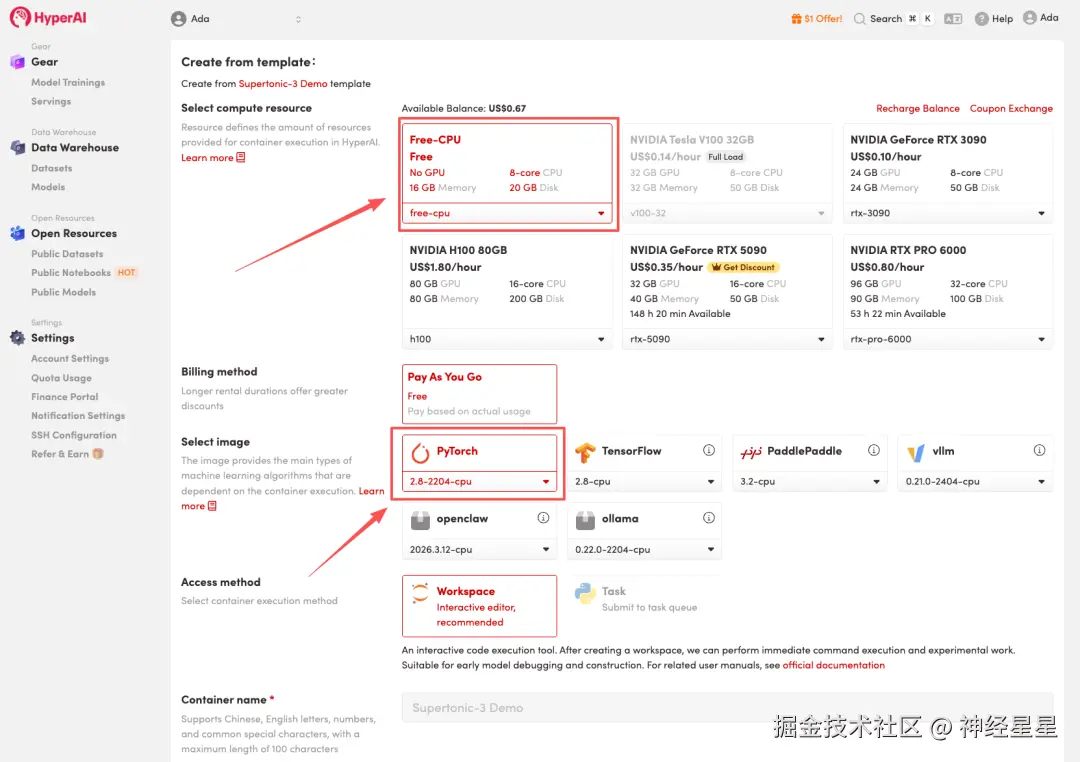Open SSH Configuration settings

(x=74, y=435)
